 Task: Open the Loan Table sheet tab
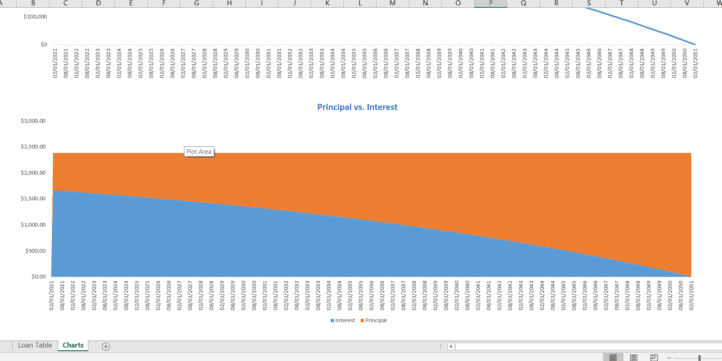tap(35, 345)
